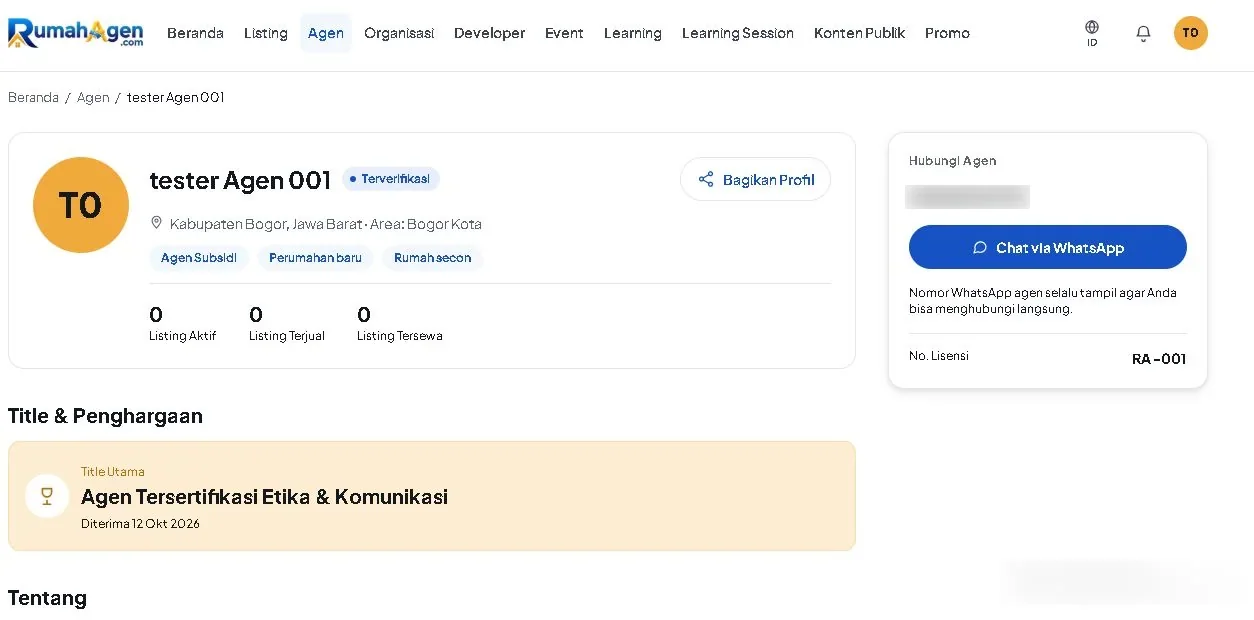Image resolution: width=1254 pixels, height=620 pixels.
Task: Click the tester Agen 001 breadcrumb text
Action: (x=176, y=97)
